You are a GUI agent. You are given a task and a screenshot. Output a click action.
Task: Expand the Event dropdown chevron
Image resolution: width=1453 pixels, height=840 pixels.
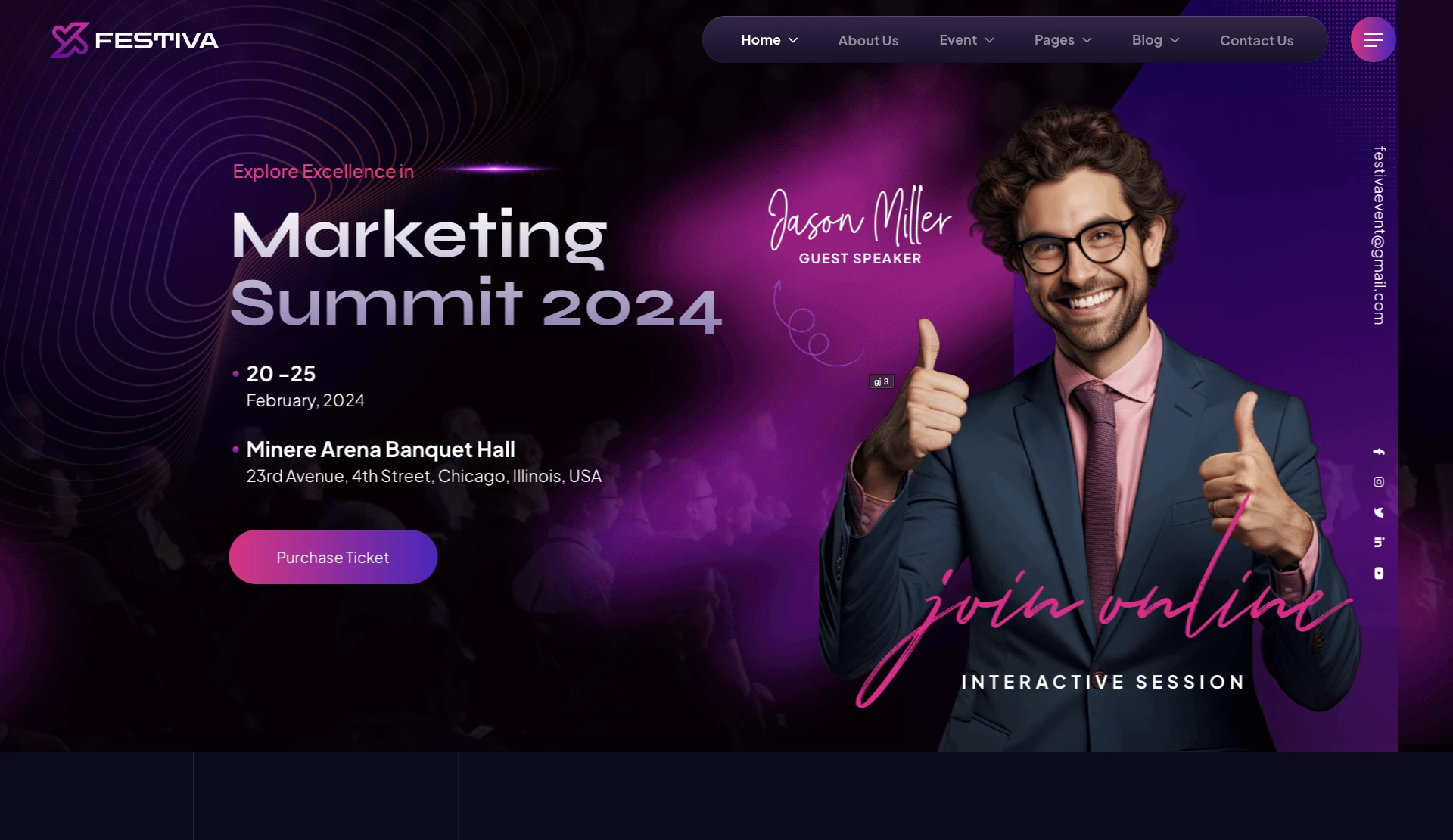point(989,40)
